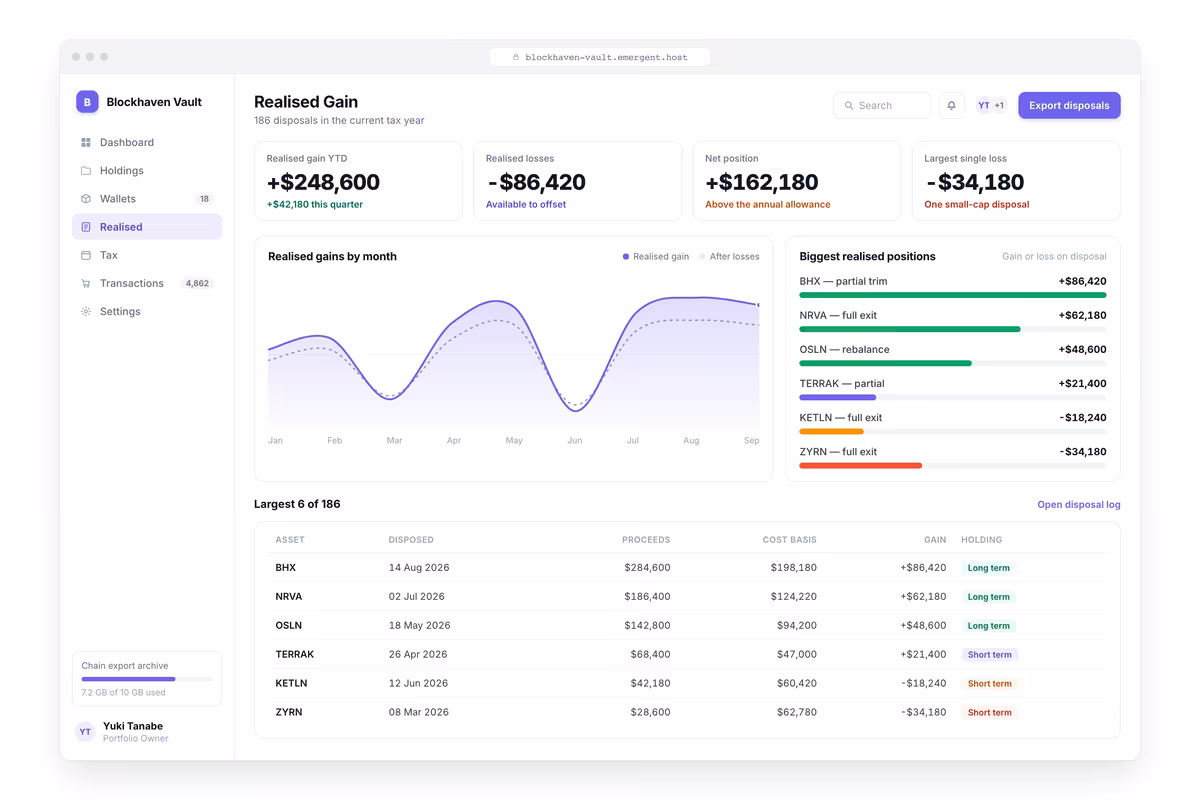Screen dimensions: 1200x800
Task: Click Export disposals button
Action: click(1069, 105)
